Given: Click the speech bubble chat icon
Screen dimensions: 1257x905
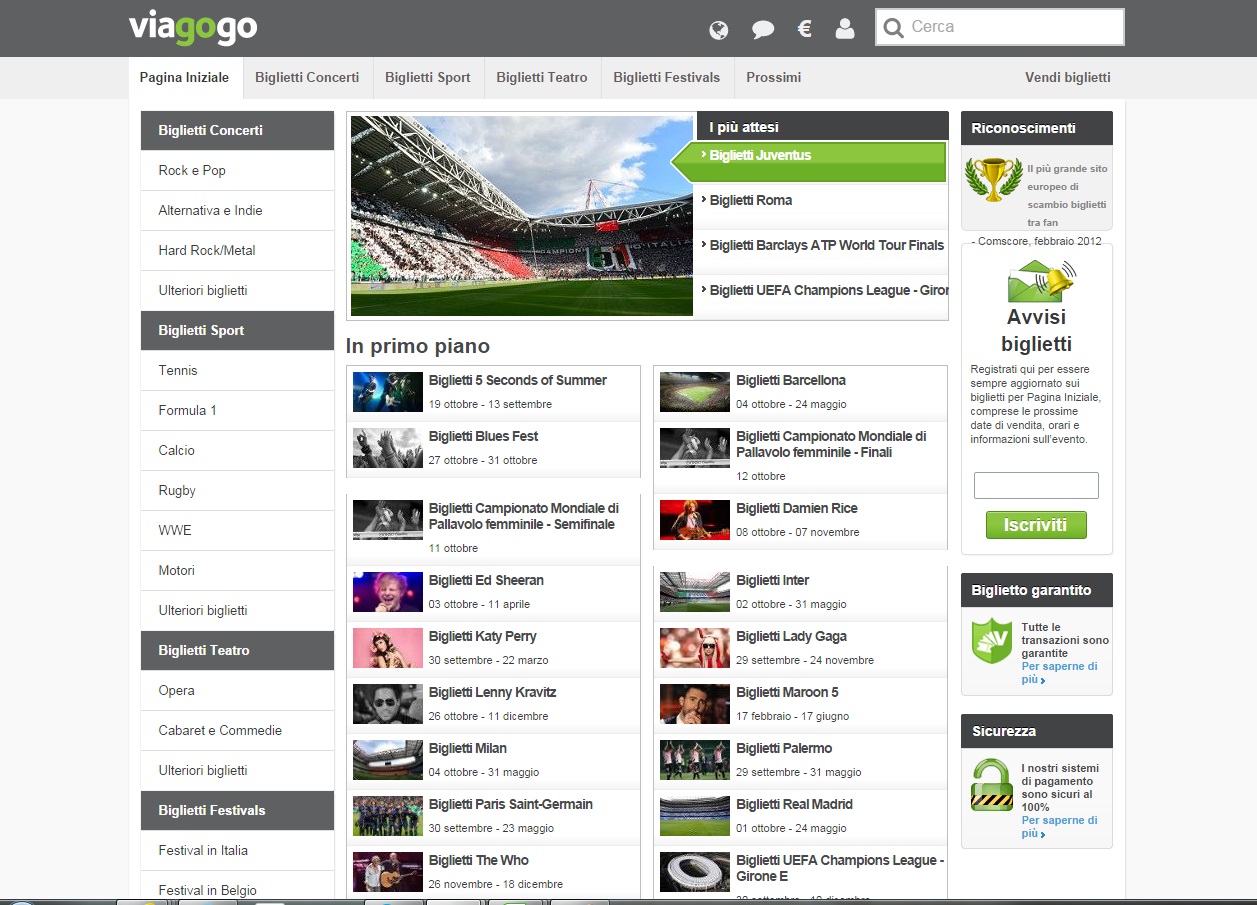Looking at the screenshot, I should coord(763,30).
